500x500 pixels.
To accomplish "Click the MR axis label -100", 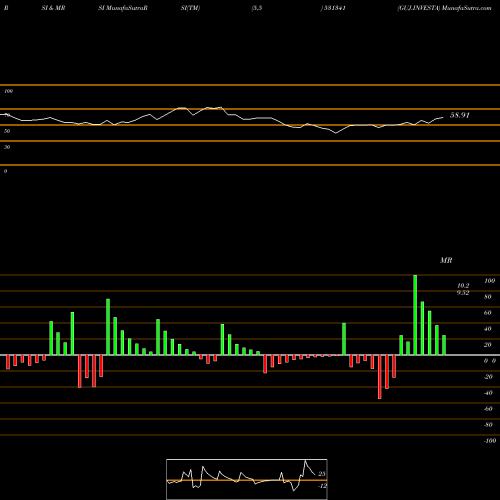I will point(490,441).
